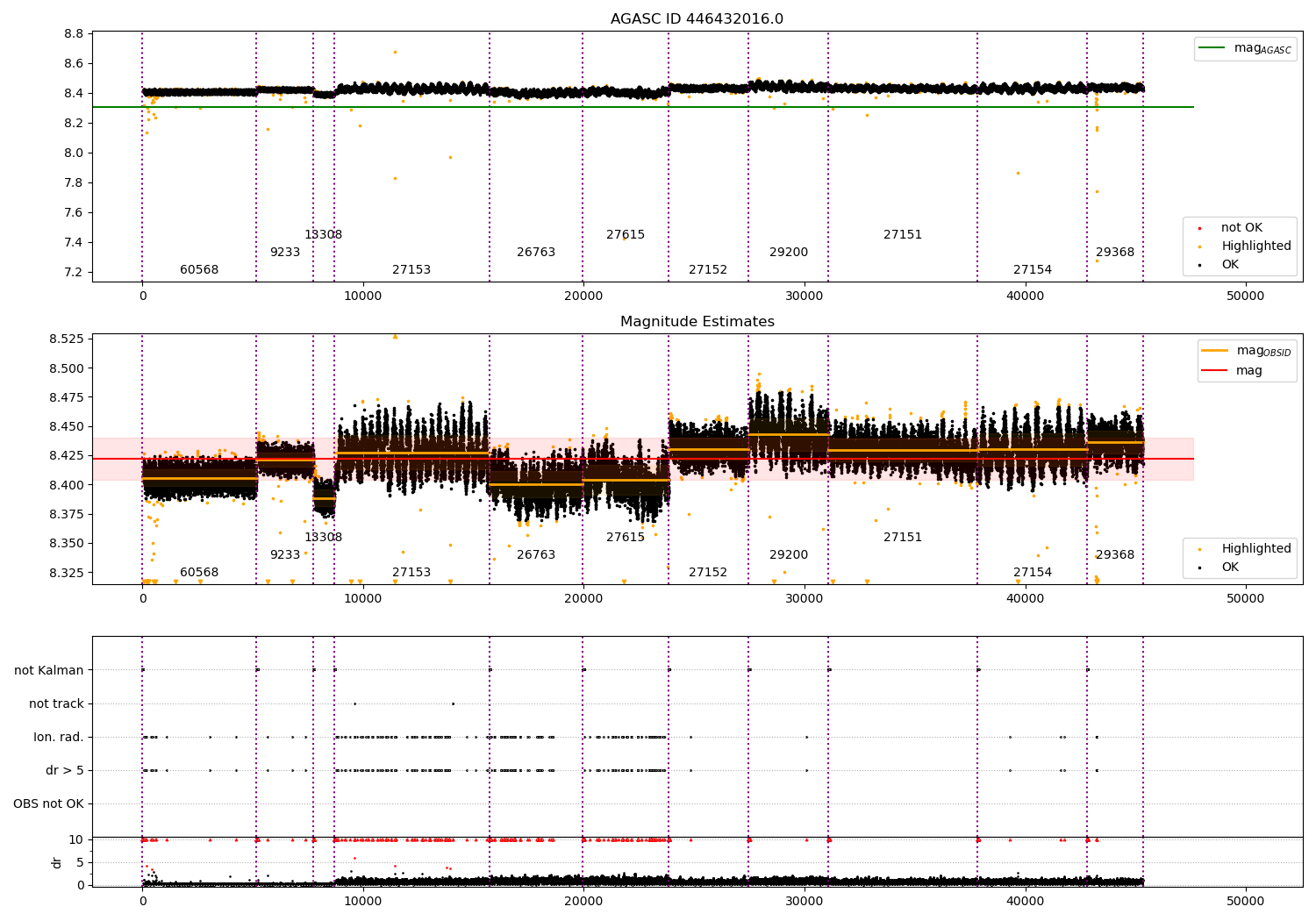Click the 7.2 y-axis tick label
Image resolution: width=1316 pixels, height=921 pixels.
(75, 272)
